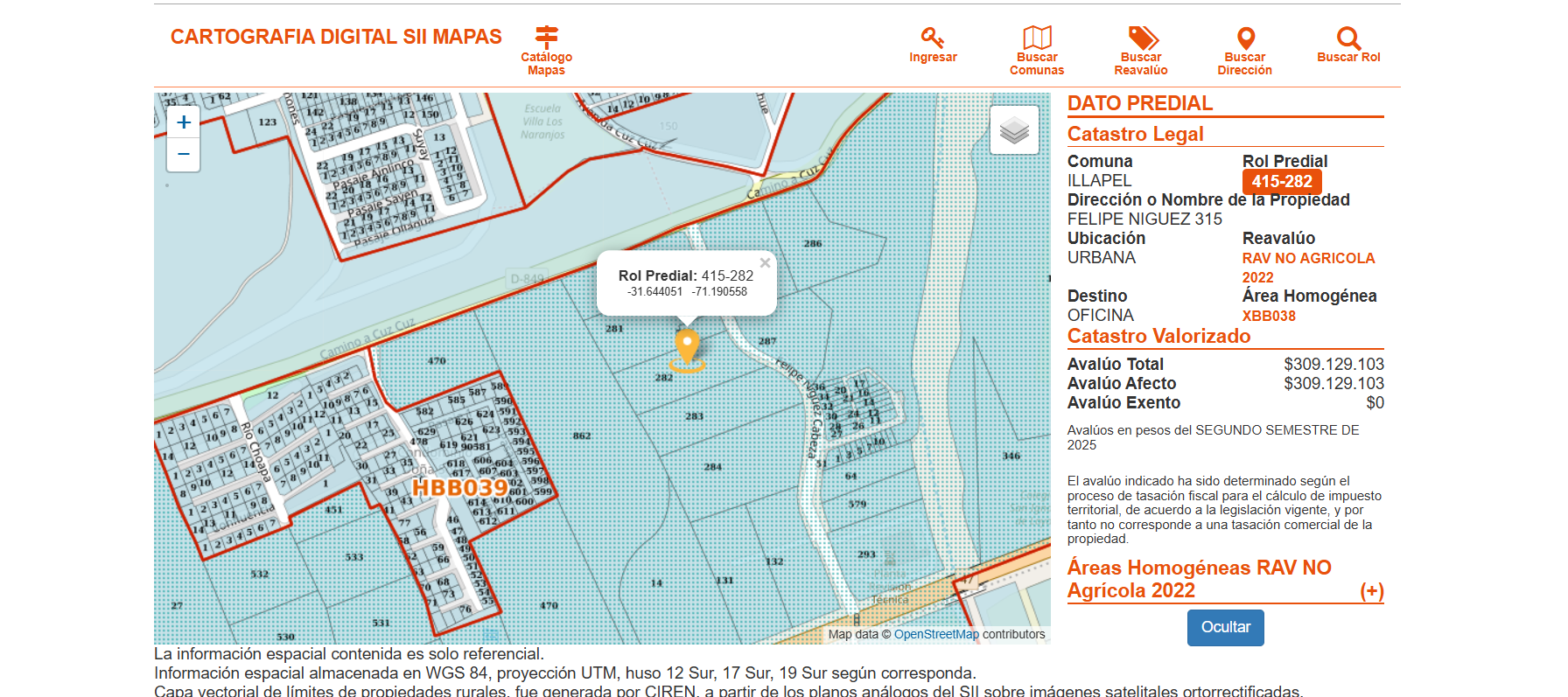
Task: Zoom out on the map
Action: (x=184, y=155)
